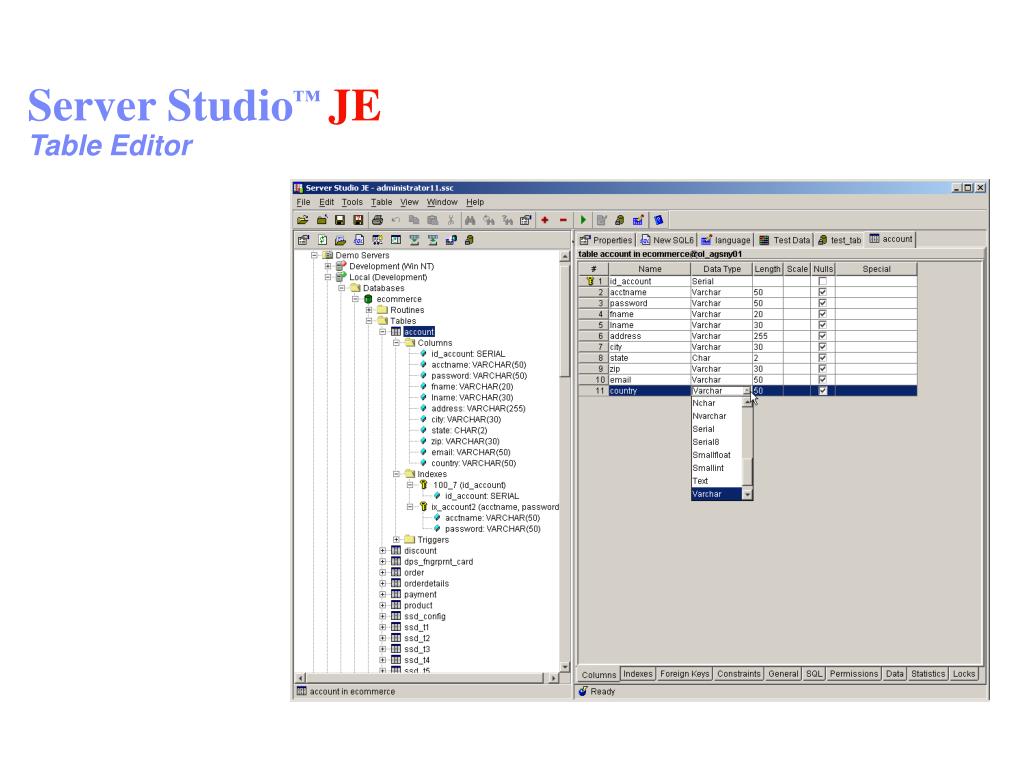Image resolution: width=1024 pixels, height=768 pixels.
Task: Click the Open file toolbar icon
Action: (x=303, y=220)
